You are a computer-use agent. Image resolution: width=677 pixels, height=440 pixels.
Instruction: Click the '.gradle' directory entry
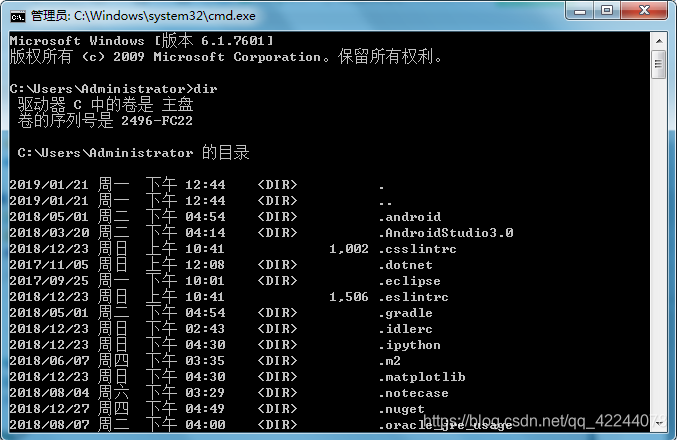[405, 313]
